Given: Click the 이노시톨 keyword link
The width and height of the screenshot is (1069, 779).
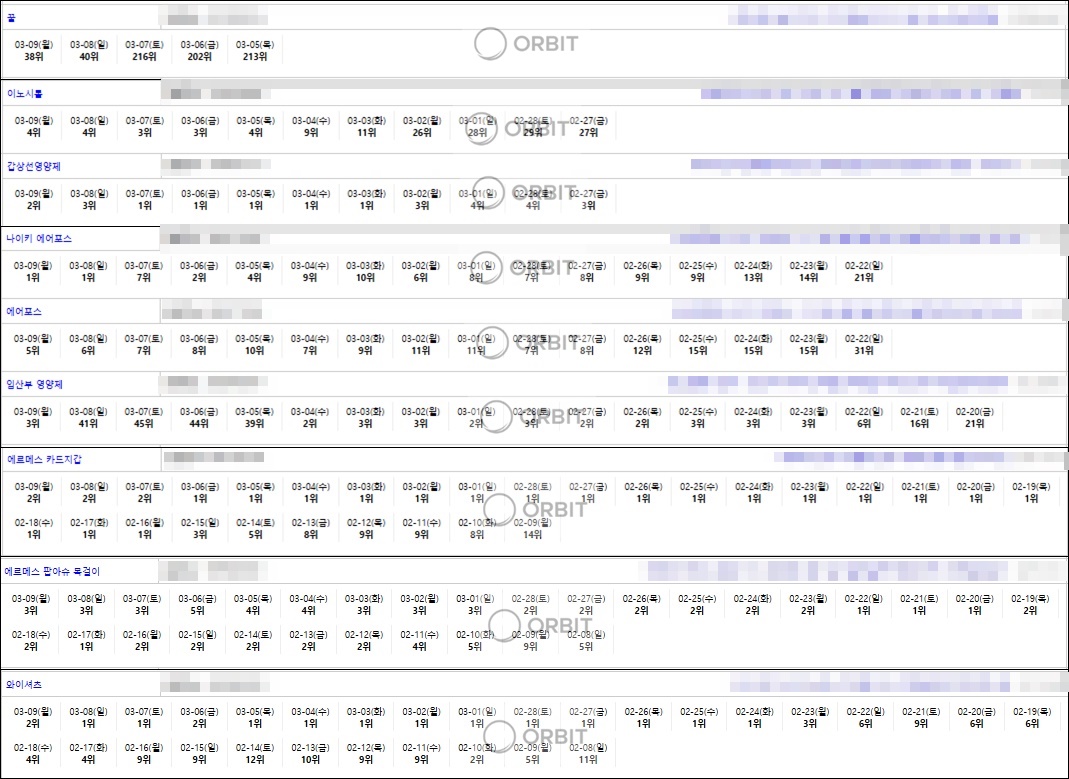Looking at the screenshot, I should click(x=25, y=94).
